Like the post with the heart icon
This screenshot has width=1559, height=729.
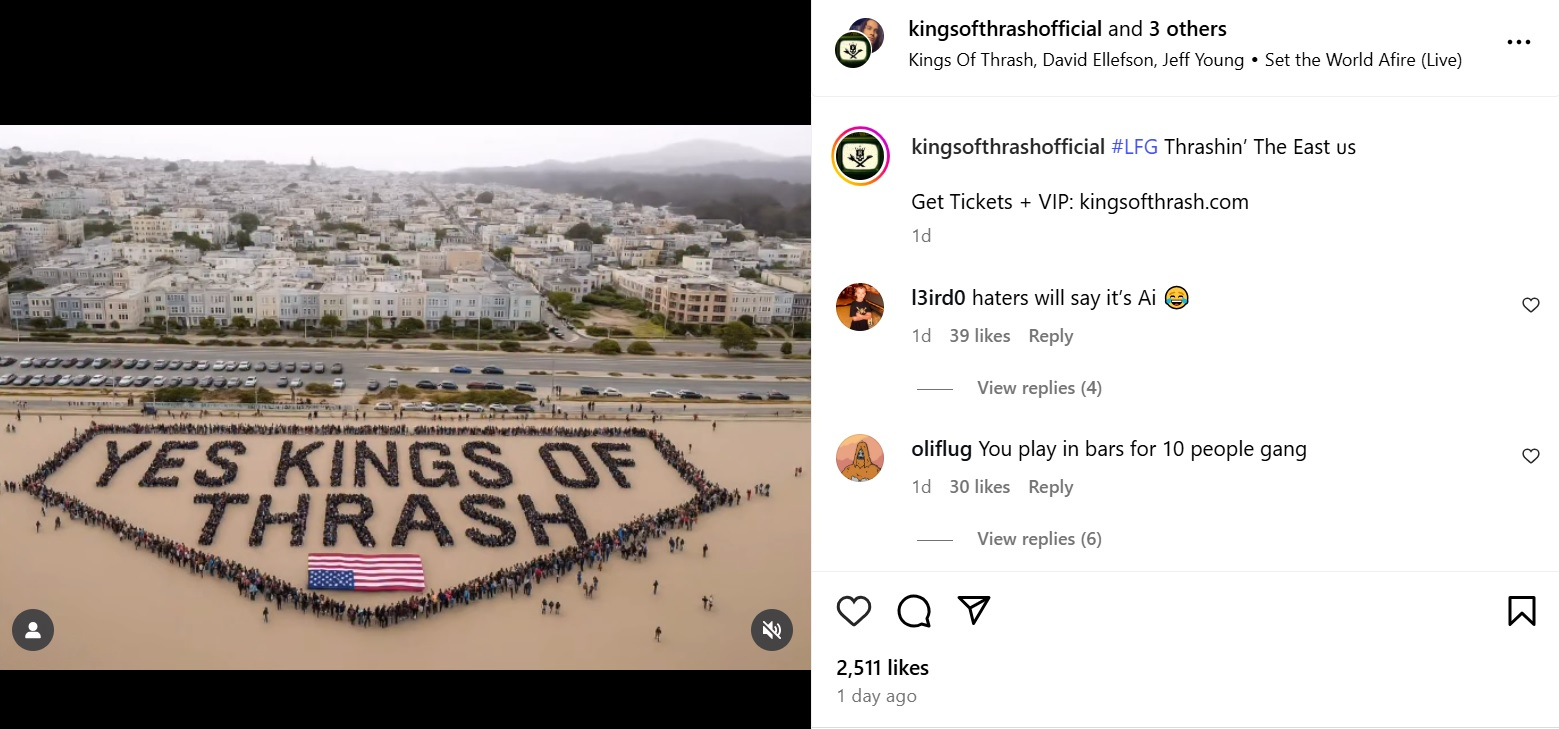[853, 610]
